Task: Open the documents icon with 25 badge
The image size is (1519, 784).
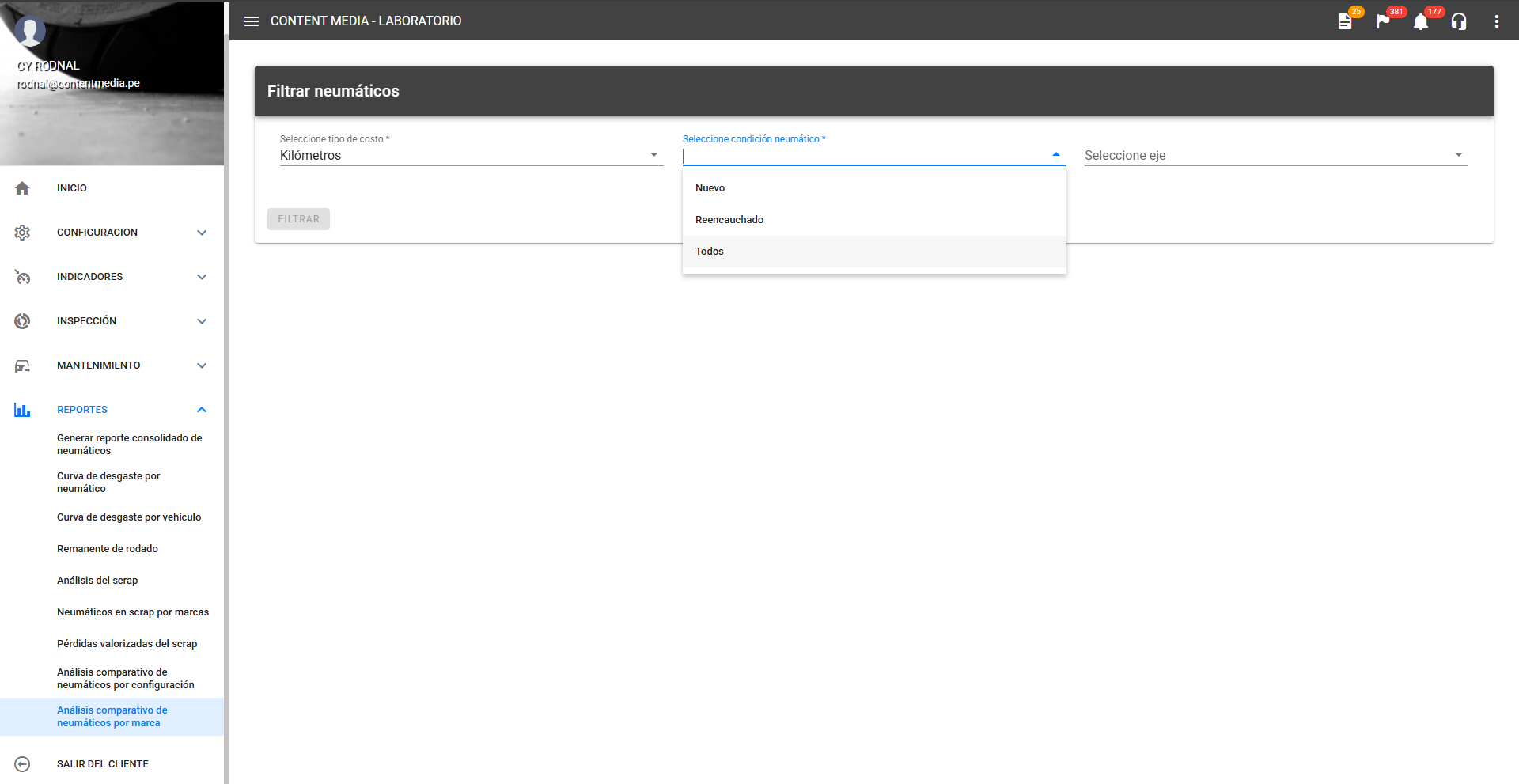Action: 1345,21
